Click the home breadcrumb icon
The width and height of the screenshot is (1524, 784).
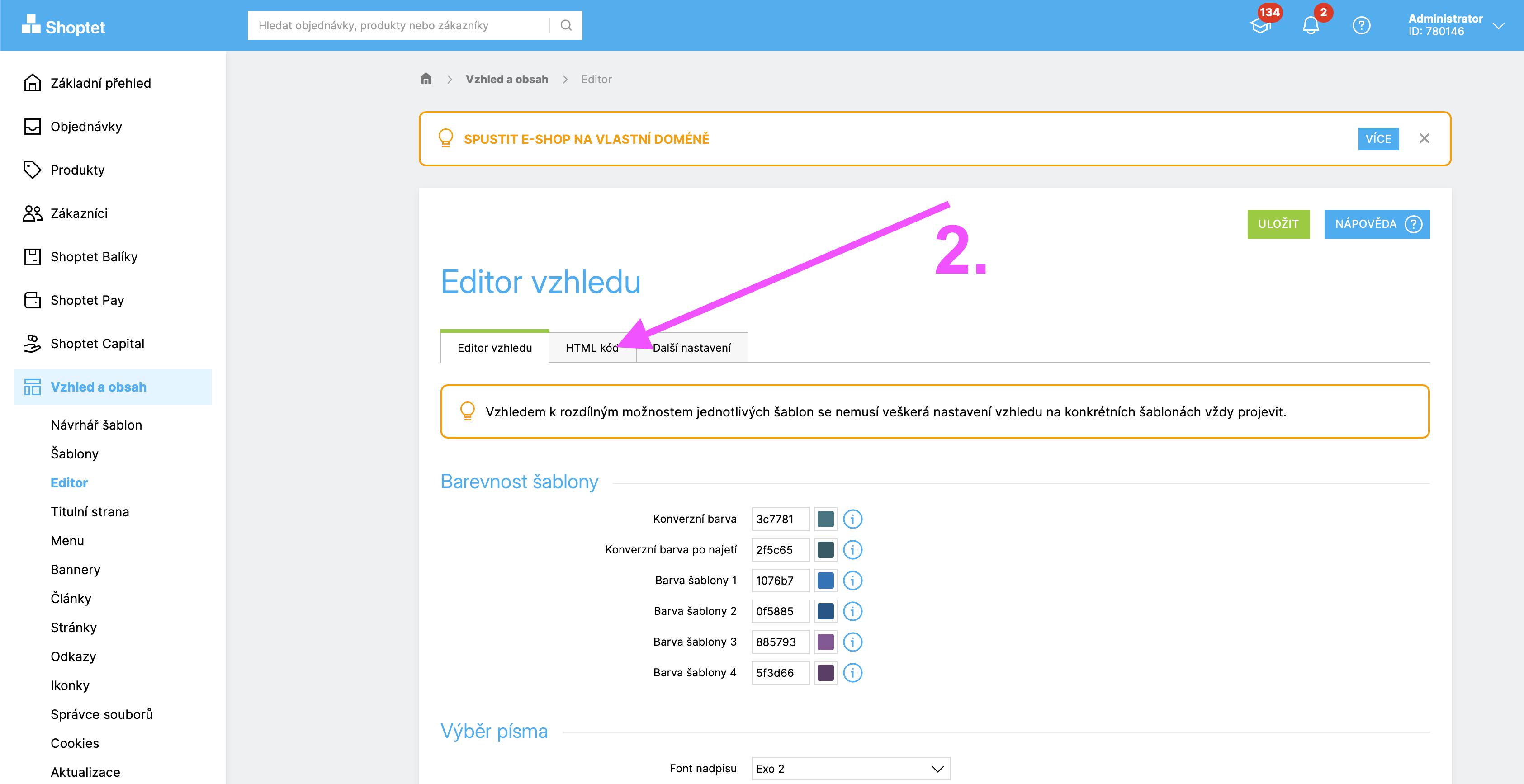pos(426,79)
